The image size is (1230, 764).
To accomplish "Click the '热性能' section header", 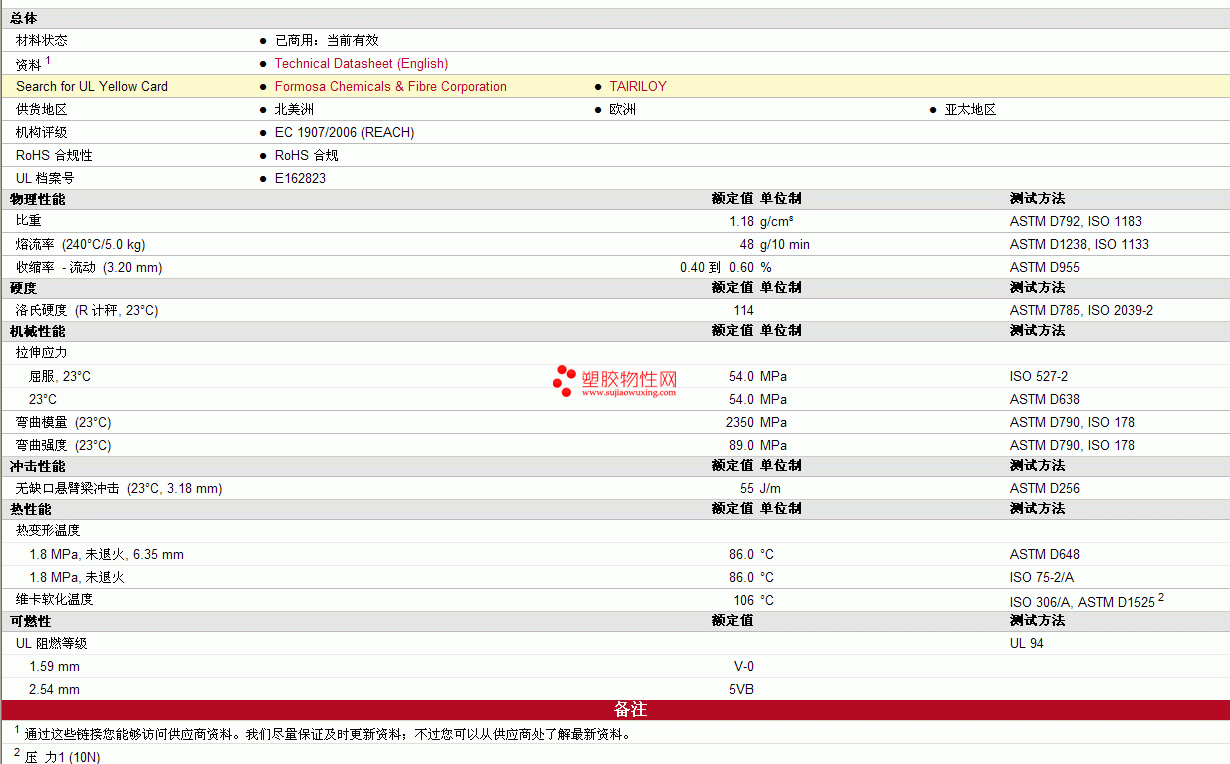I will point(30,509).
